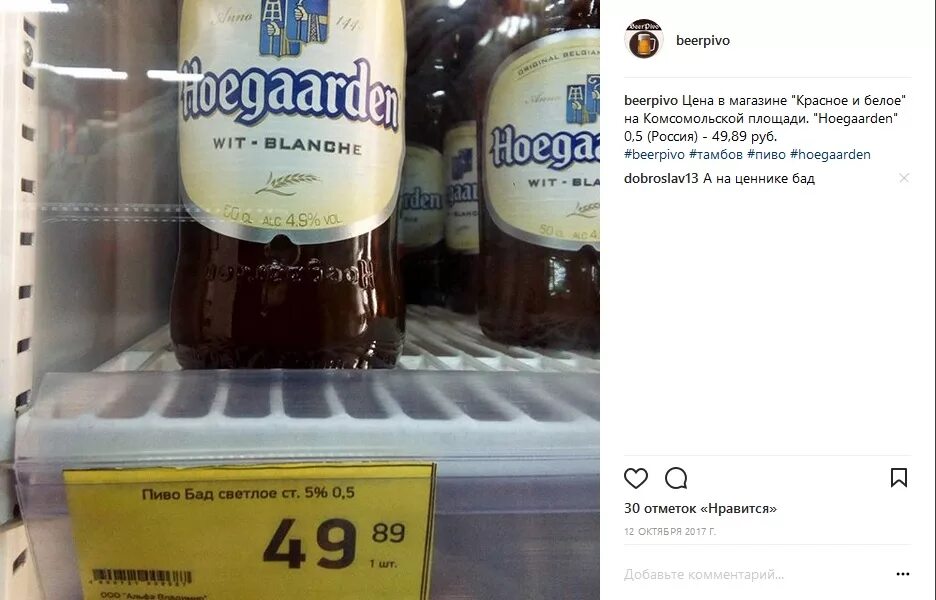The image size is (936, 600).
Task: Open dobroslav13 commenter profile
Action: (661, 178)
